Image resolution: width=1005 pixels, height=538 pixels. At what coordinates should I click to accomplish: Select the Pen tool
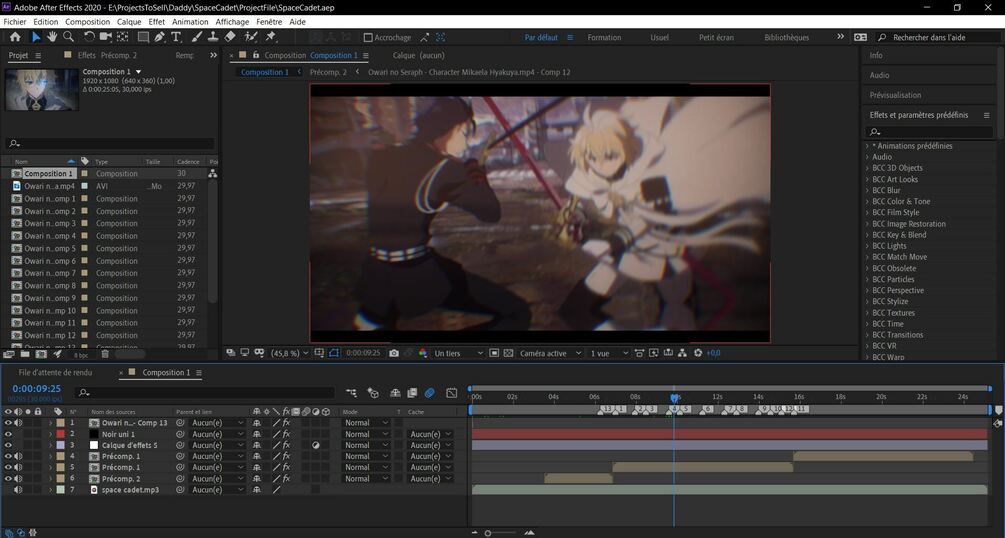(159, 37)
